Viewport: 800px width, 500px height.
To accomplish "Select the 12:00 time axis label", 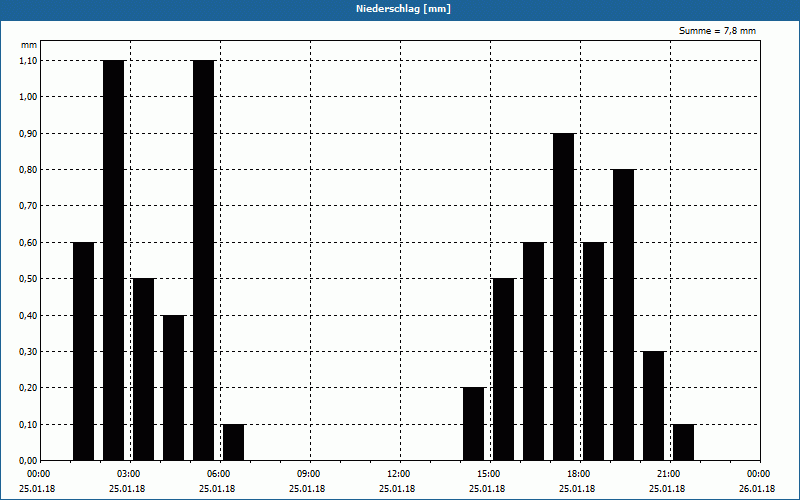I will [x=398, y=474].
